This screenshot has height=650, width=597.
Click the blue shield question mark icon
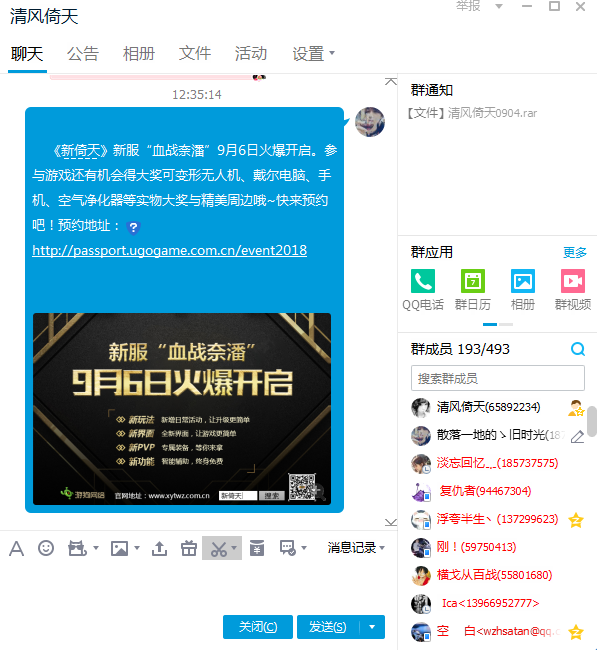tap(133, 228)
